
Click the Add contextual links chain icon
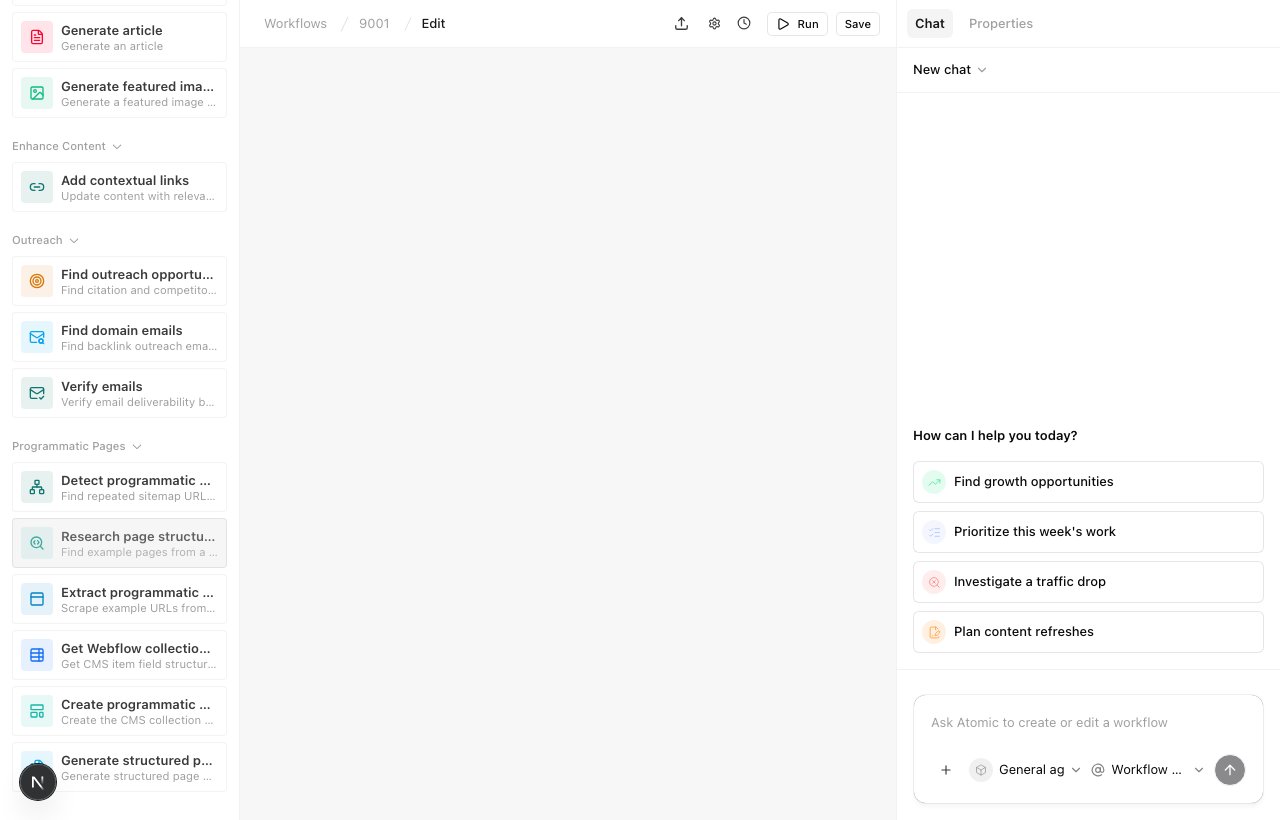click(37, 187)
